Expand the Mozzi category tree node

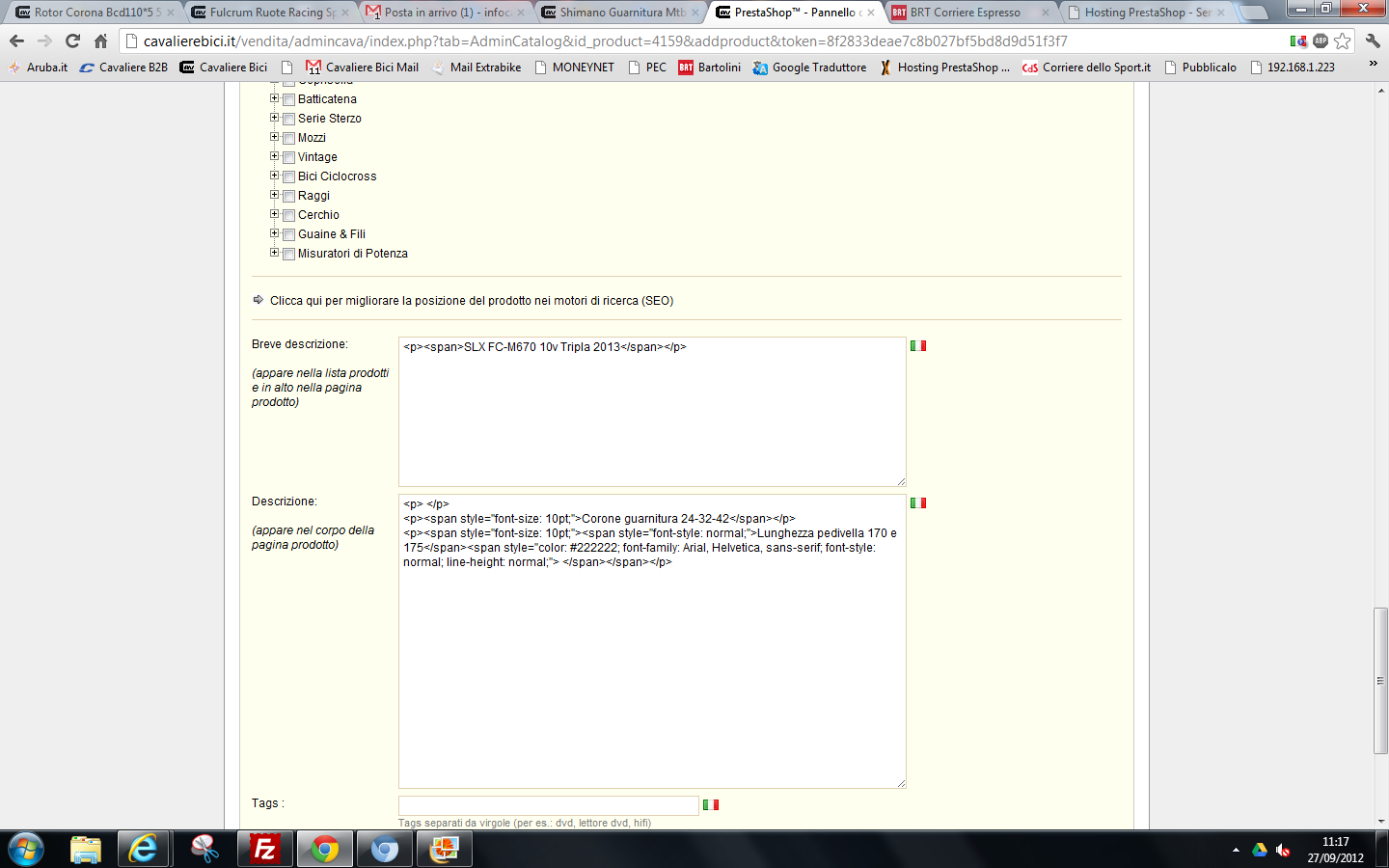274,137
